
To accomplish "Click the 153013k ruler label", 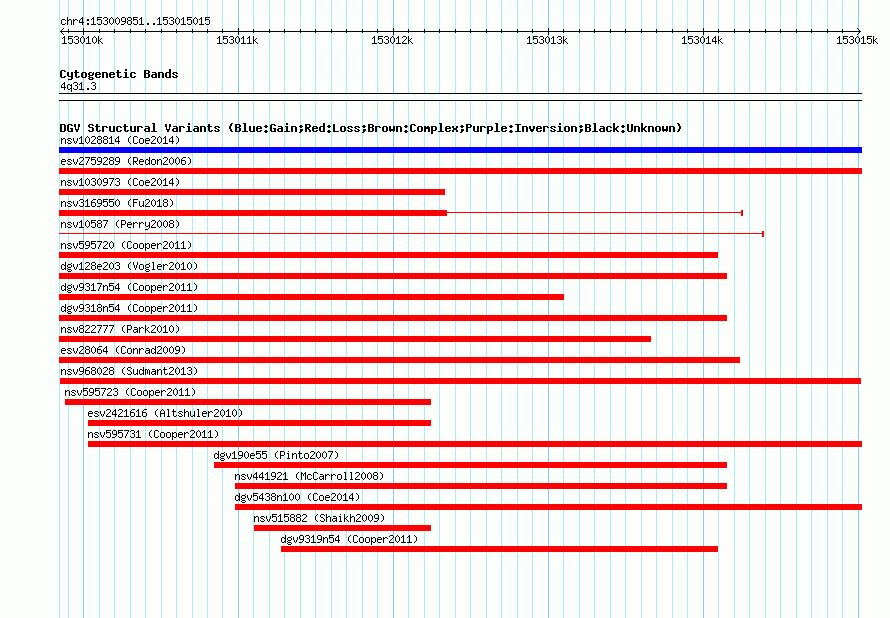I will [x=547, y=40].
